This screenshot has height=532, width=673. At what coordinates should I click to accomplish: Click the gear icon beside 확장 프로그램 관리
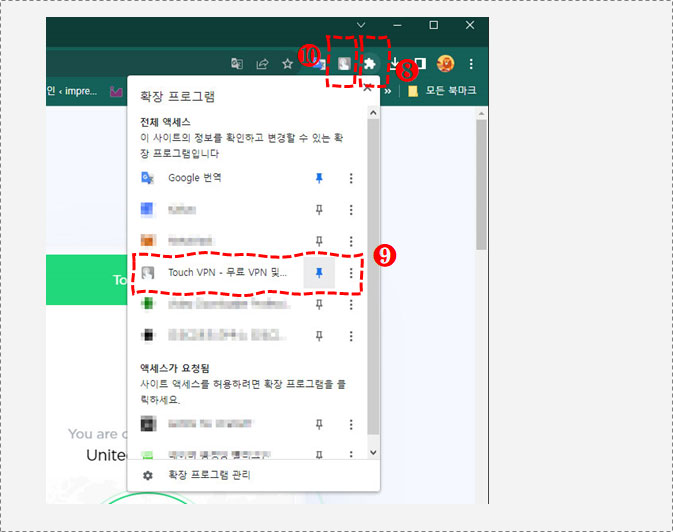[148, 475]
